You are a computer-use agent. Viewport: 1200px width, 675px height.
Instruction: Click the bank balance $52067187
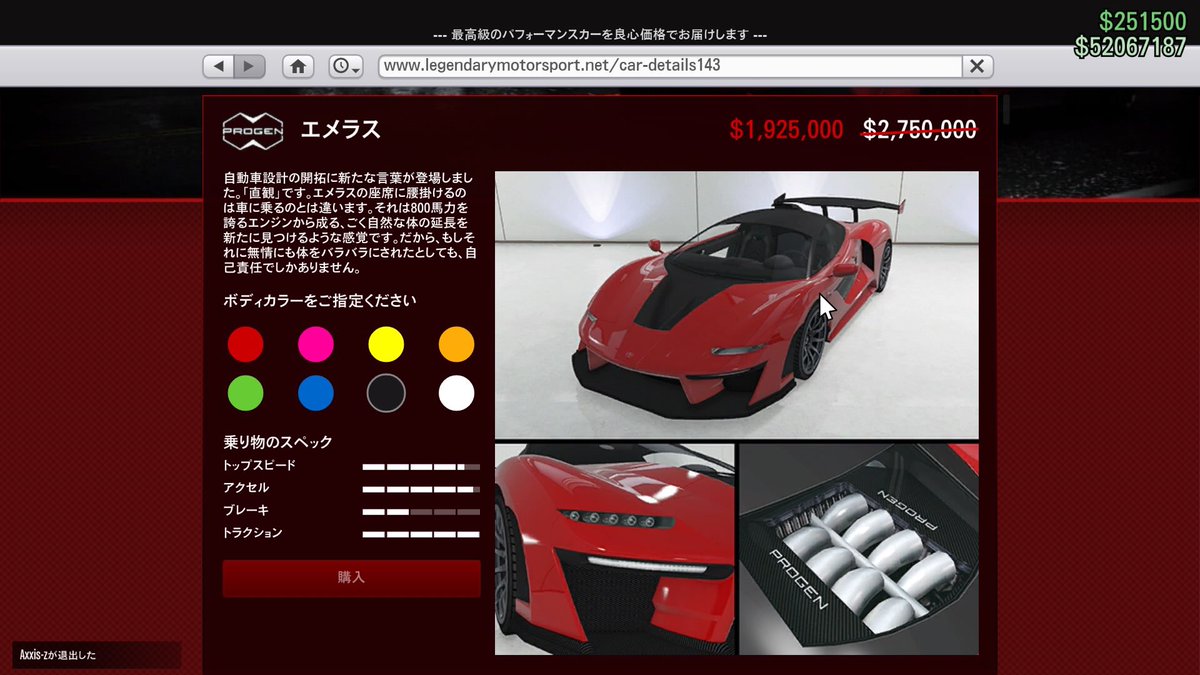tap(1130, 47)
